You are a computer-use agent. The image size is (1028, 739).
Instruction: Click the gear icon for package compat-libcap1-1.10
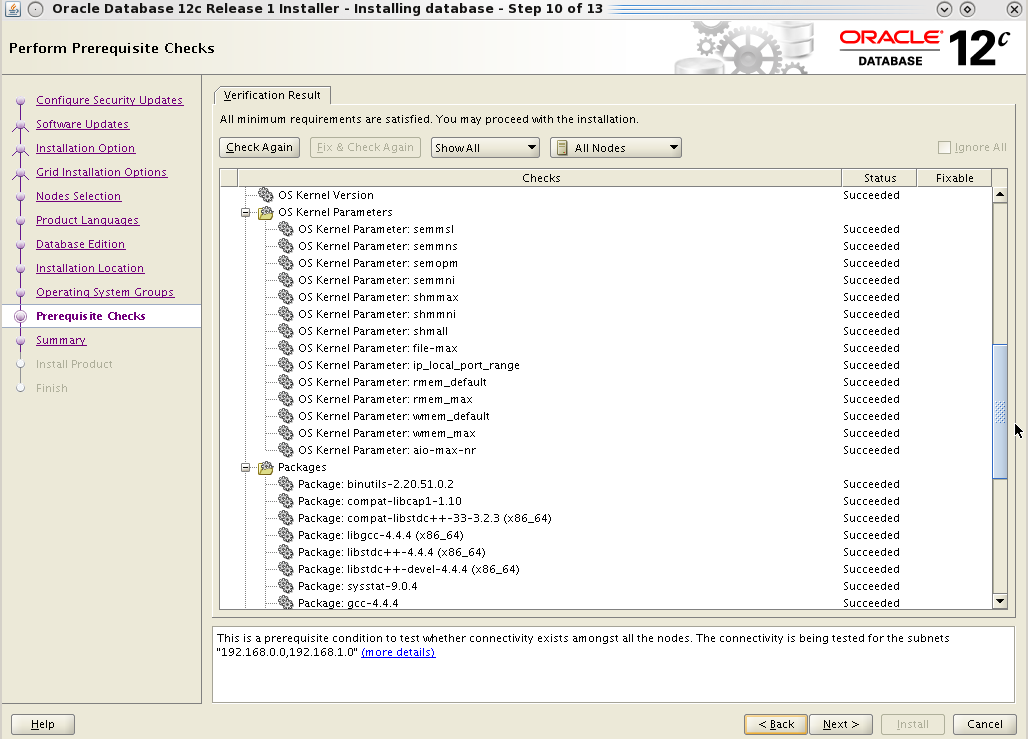coord(286,501)
